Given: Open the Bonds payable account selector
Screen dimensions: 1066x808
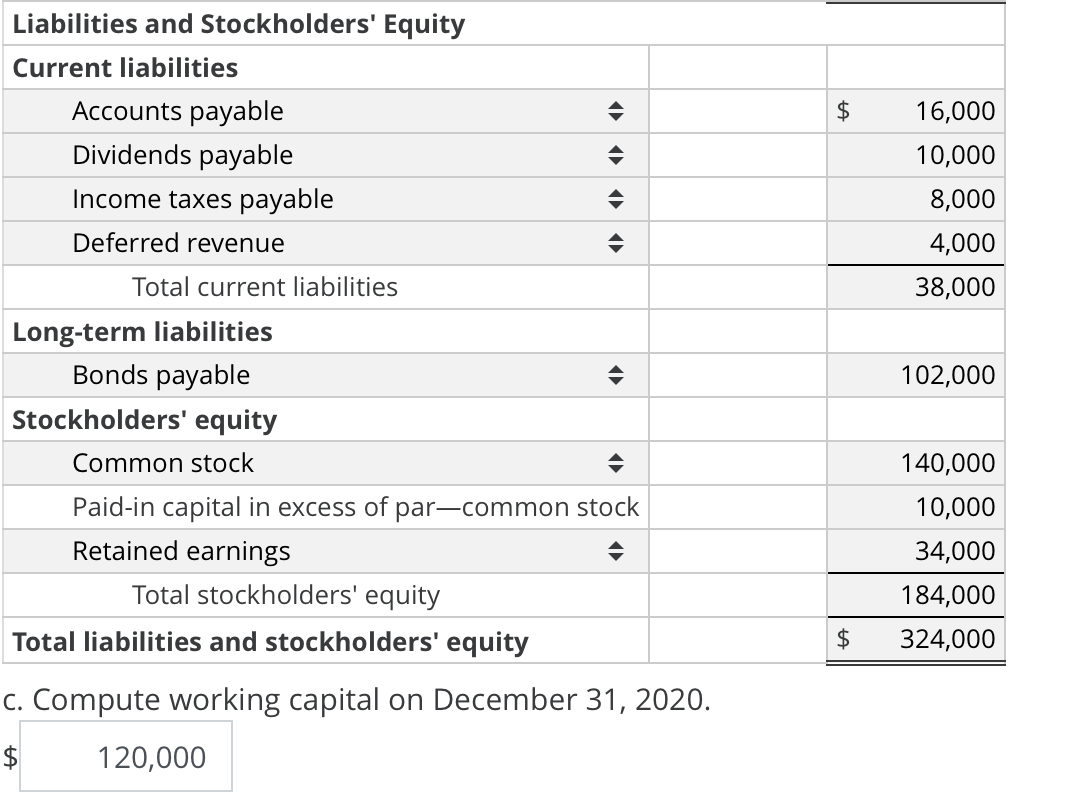Looking at the screenshot, I should pos(617,375).
